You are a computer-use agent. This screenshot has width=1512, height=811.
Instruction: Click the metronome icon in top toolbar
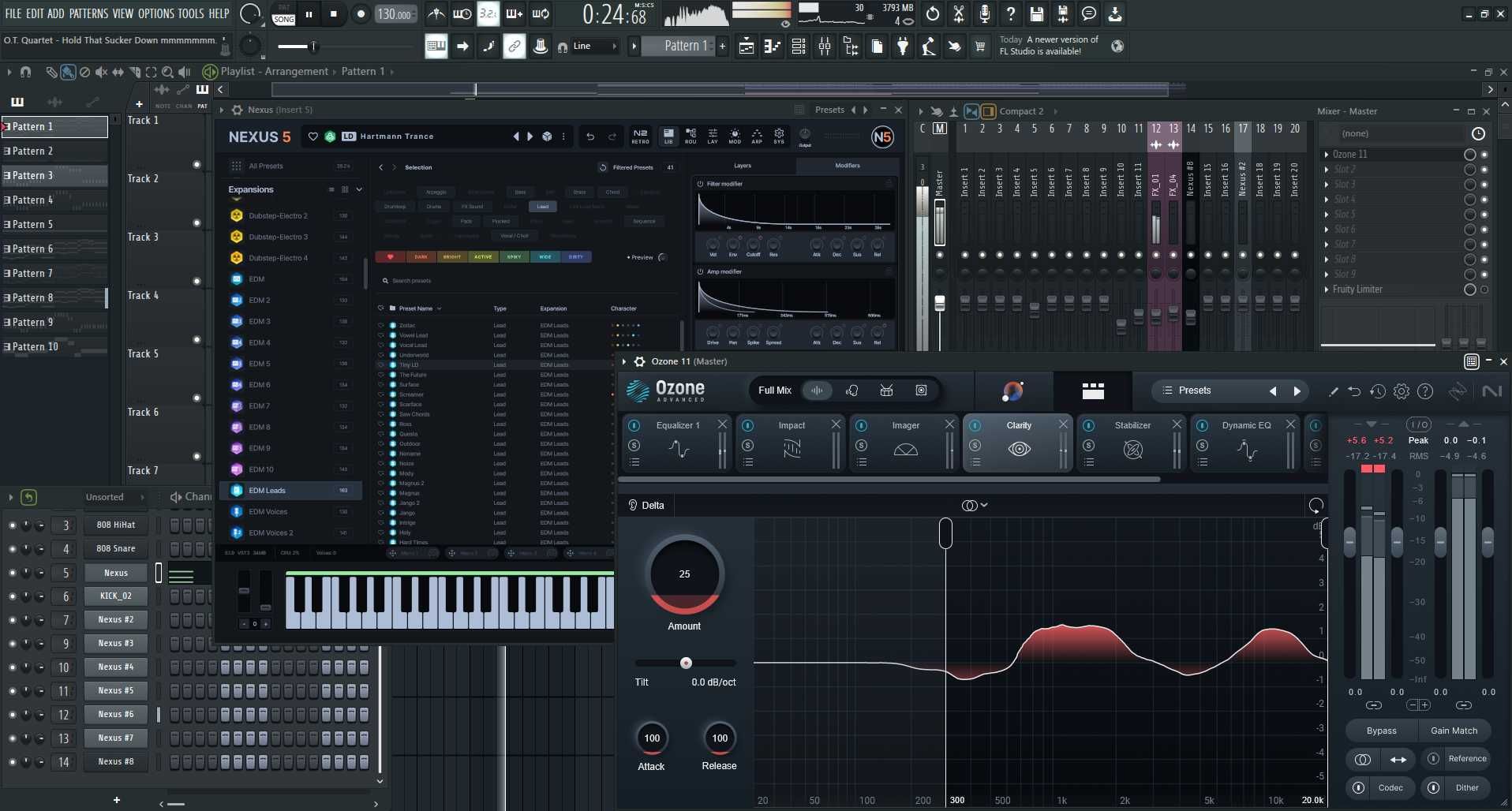[x=436, y=14]
